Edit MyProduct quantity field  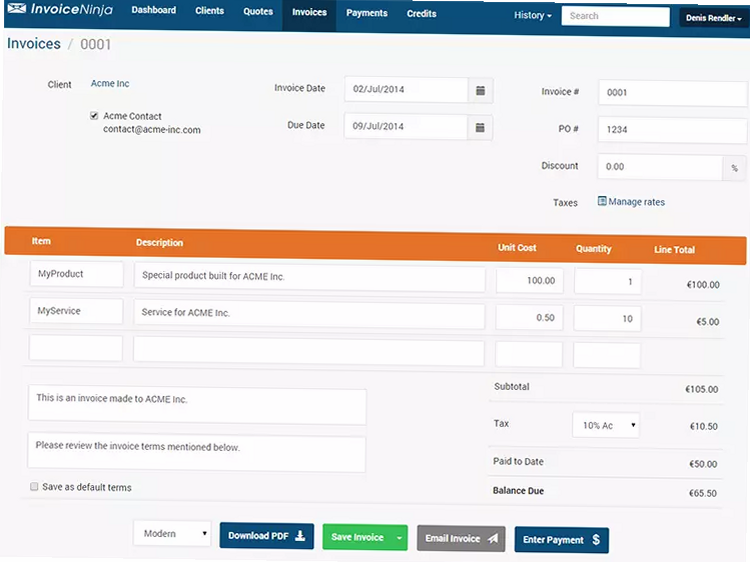point(607,282)
